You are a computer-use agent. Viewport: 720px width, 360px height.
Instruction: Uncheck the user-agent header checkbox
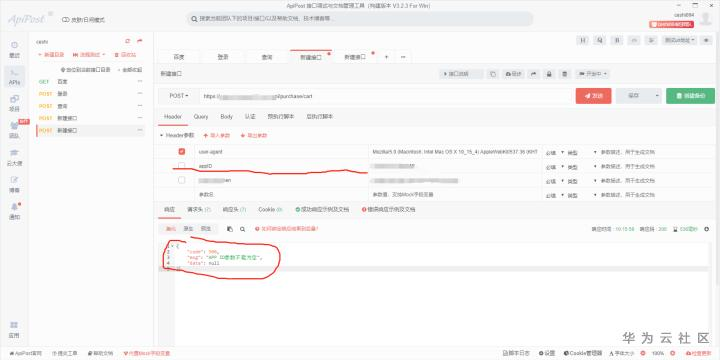click(x=182, y=151)
